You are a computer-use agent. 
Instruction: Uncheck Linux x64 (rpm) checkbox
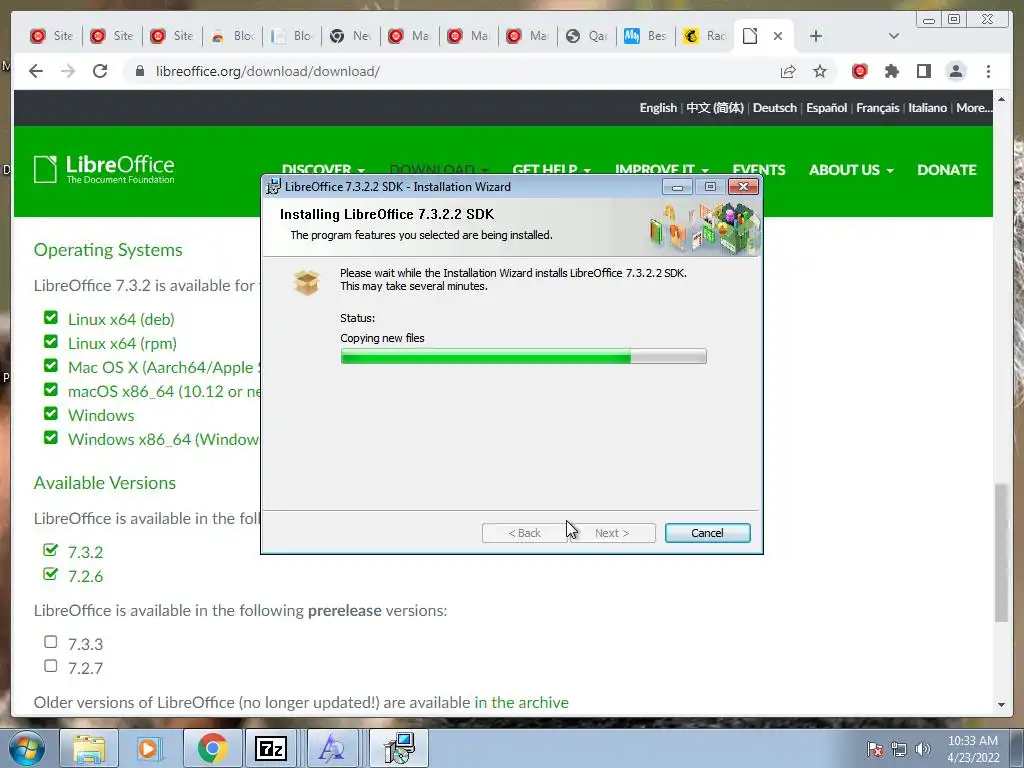coord(51,342)
